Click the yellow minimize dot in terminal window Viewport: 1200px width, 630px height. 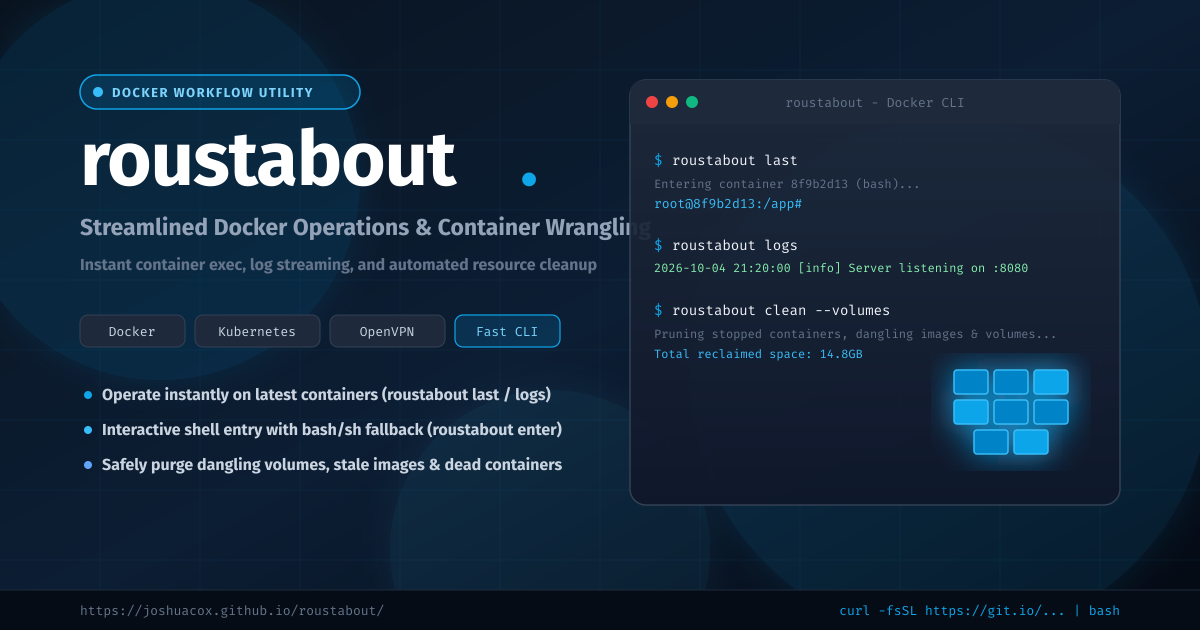pyautogui.click(x=672, y=102)
